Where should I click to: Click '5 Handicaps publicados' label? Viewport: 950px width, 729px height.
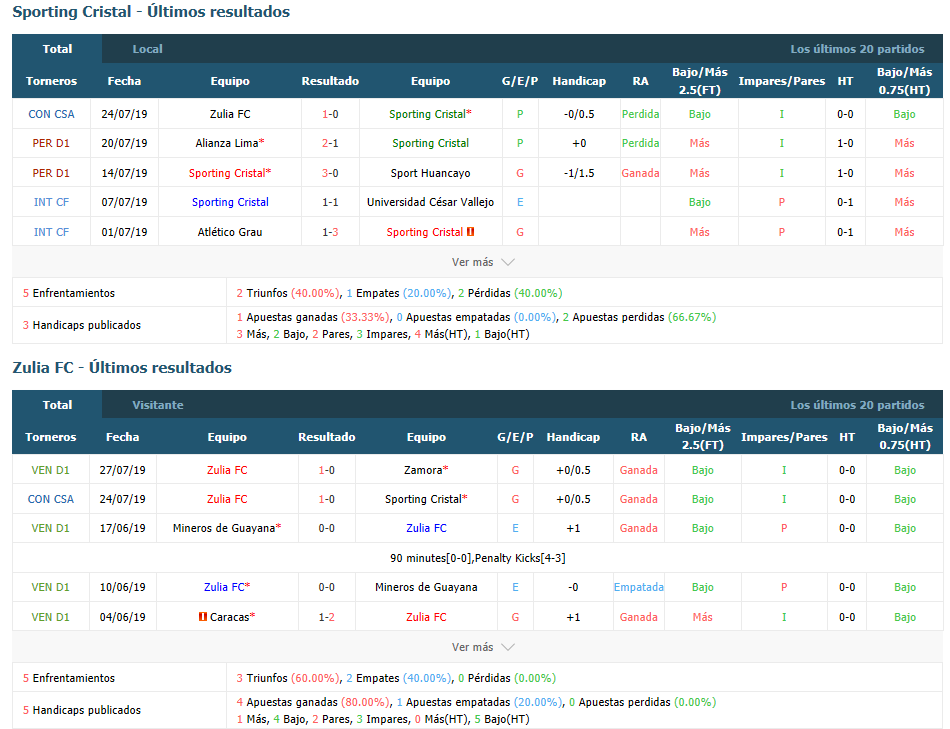pyautogui.click(x=82, y=710)
